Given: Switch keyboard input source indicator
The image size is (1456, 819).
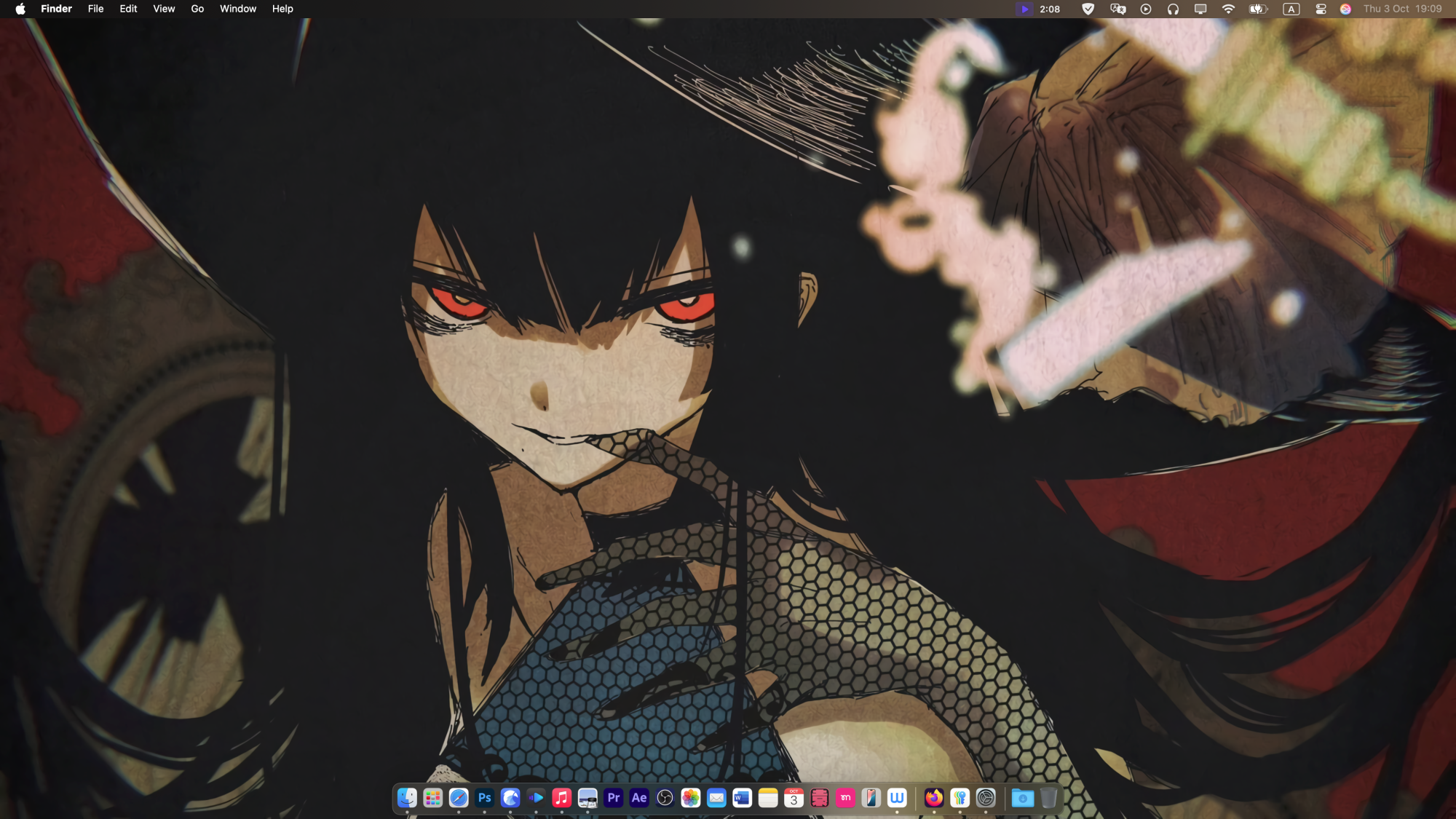Looking at the screenshot, I should click(1291, 9).
